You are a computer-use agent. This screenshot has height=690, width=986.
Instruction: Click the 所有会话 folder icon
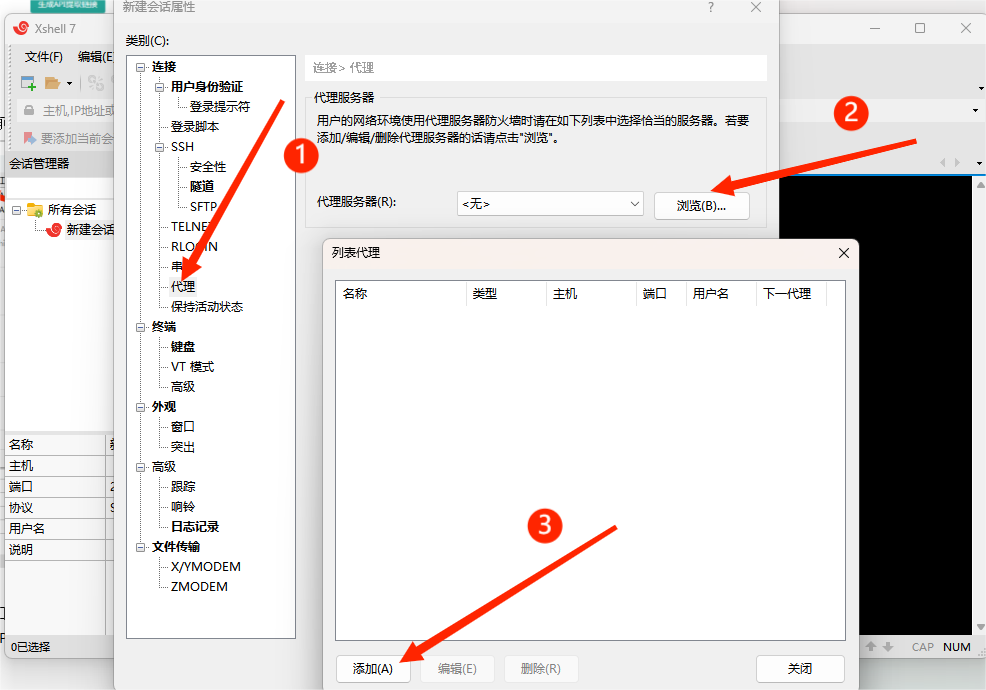pyautogui.click(x=33, y=211)
